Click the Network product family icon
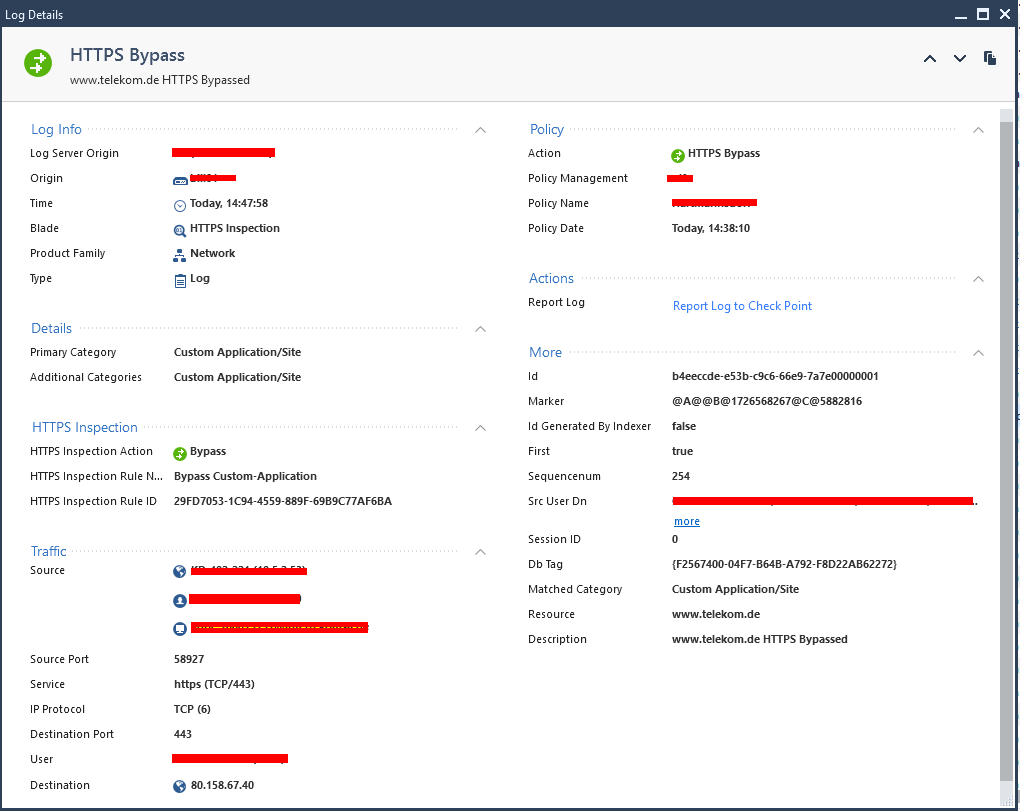Image resolution: width=1020 pixels, height=812 pixels. click(x=178, y=253)
